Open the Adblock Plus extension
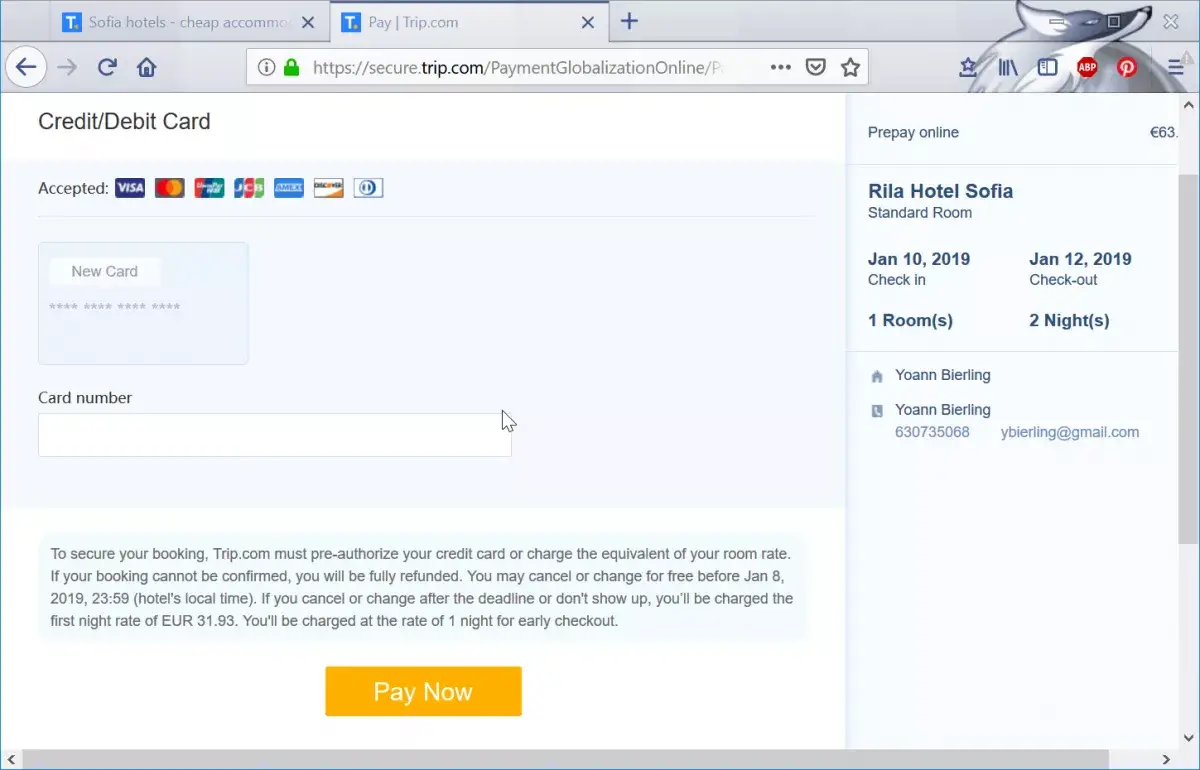Image resolution: width=1200 pixels, height=770 pixels. (x=1087, y=67)
